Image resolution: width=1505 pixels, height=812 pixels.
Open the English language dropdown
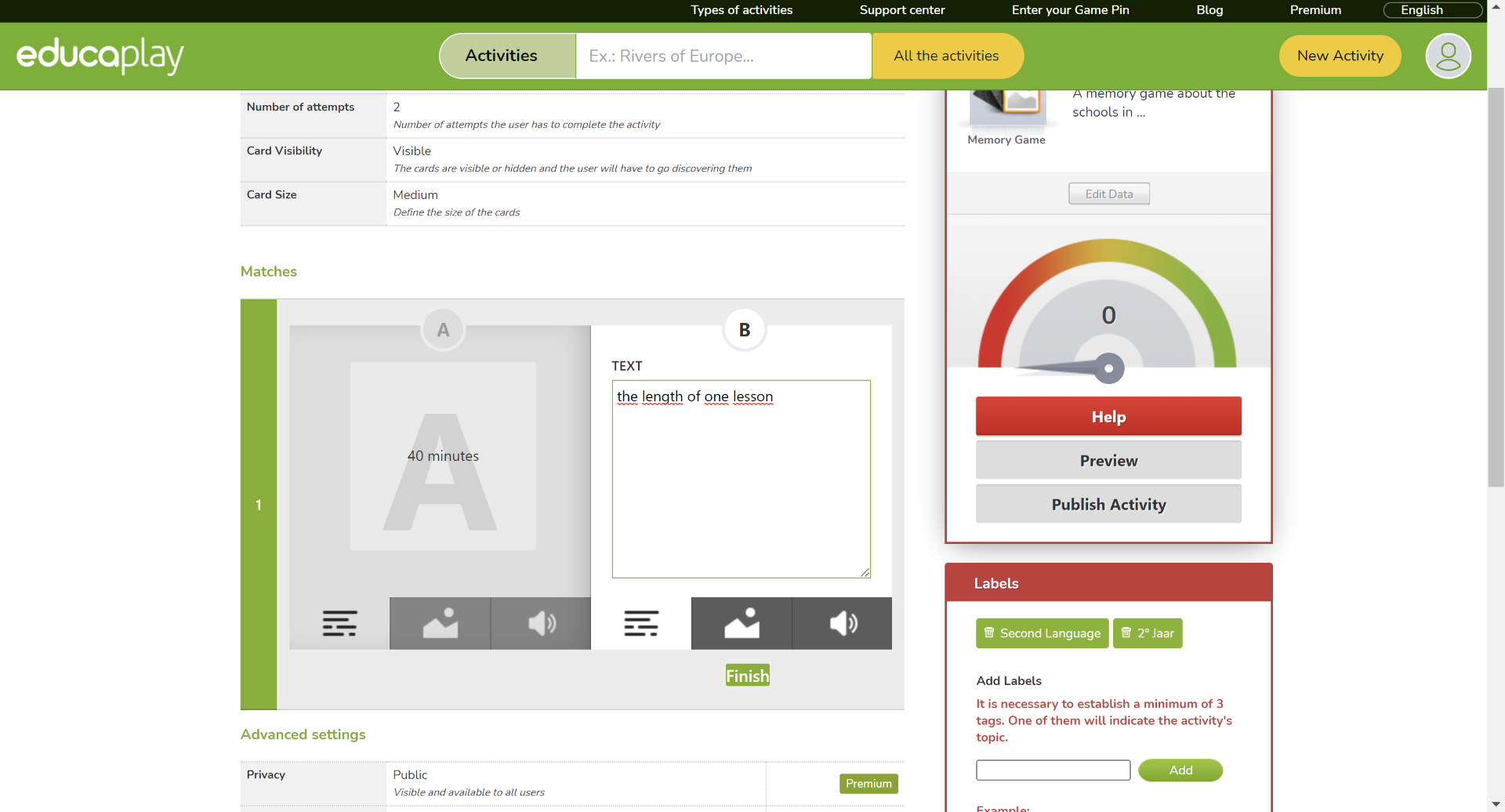1432,10
